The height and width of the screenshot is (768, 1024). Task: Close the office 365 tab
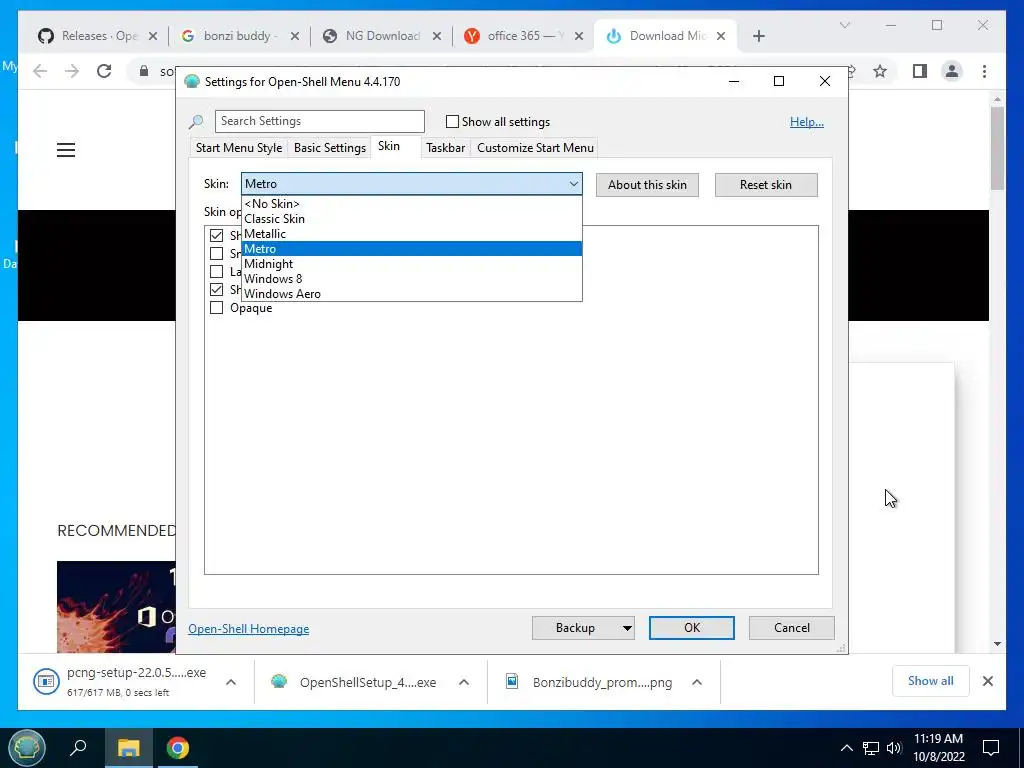(x=579, y=36)
